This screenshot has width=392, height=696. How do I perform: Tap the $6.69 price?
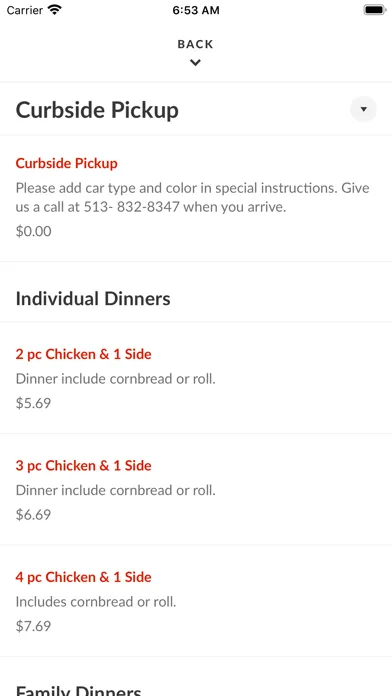click(x=33, y=514)
